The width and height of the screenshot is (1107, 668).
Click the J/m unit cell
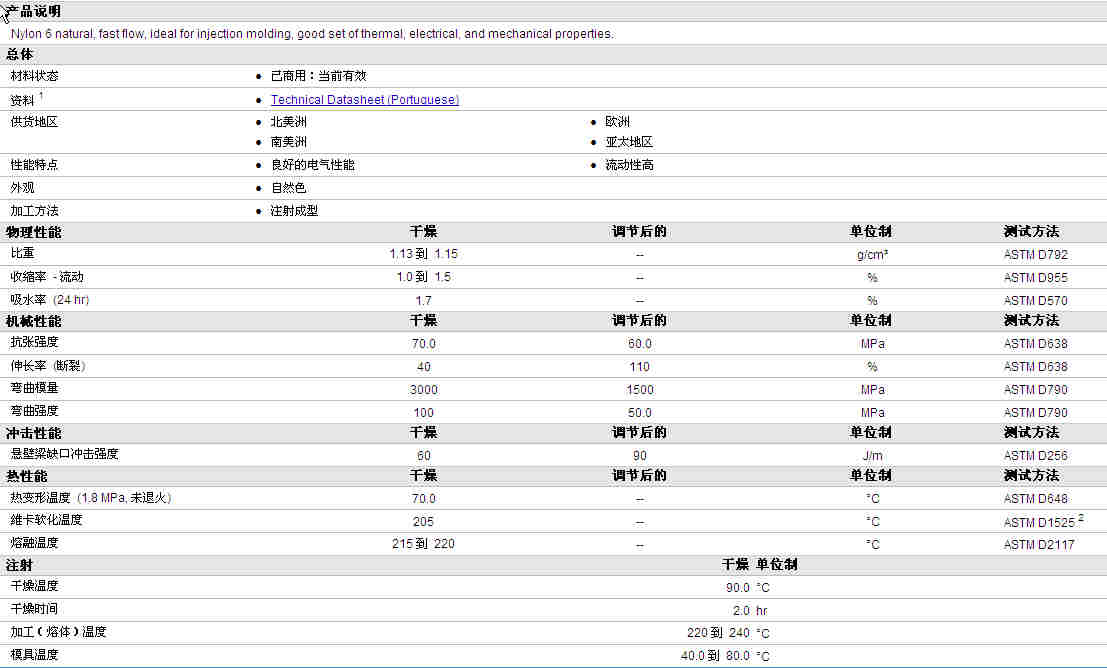872,455
